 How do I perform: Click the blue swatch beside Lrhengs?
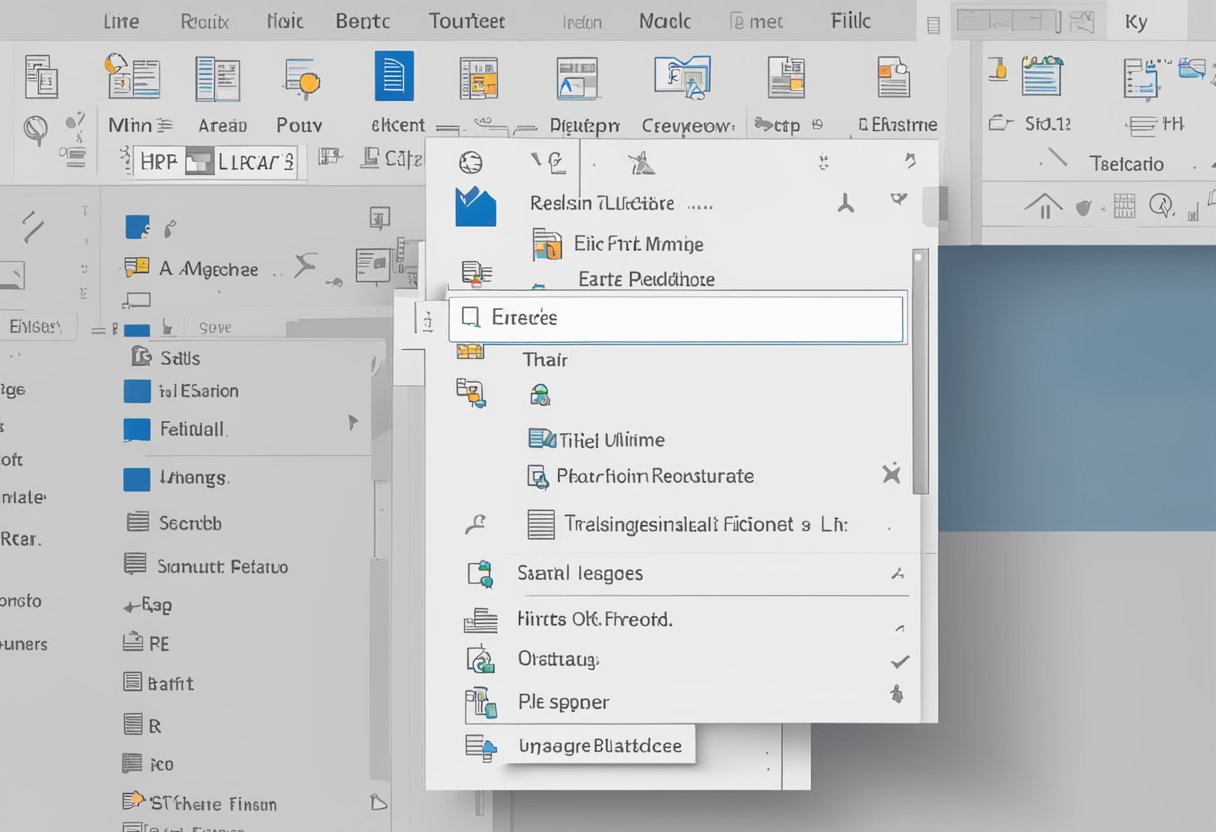(137, 479)
